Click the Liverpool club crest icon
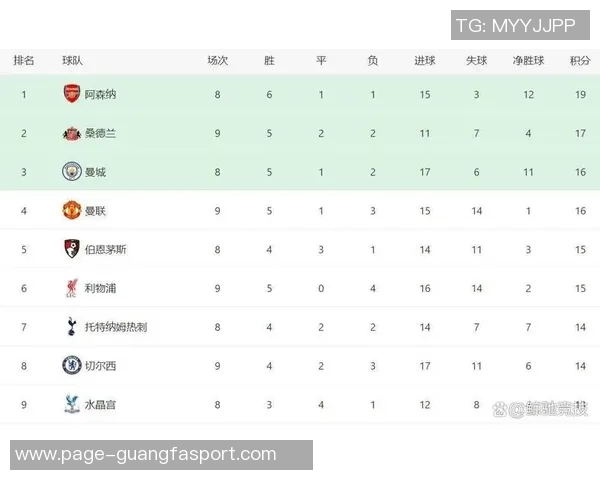This screenshot has height=480, width=600. pyautogui.click(x=71, y=288)
